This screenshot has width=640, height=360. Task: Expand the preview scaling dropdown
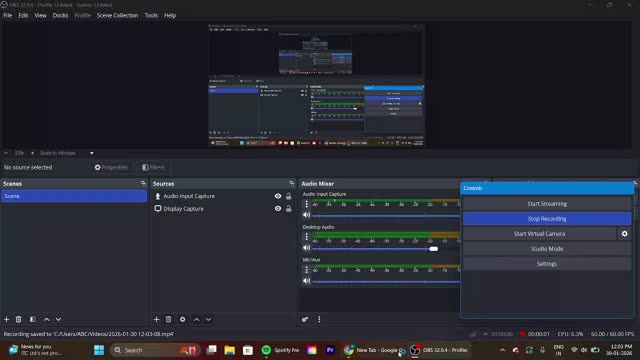pyautogui.click(x=92, y=153)
